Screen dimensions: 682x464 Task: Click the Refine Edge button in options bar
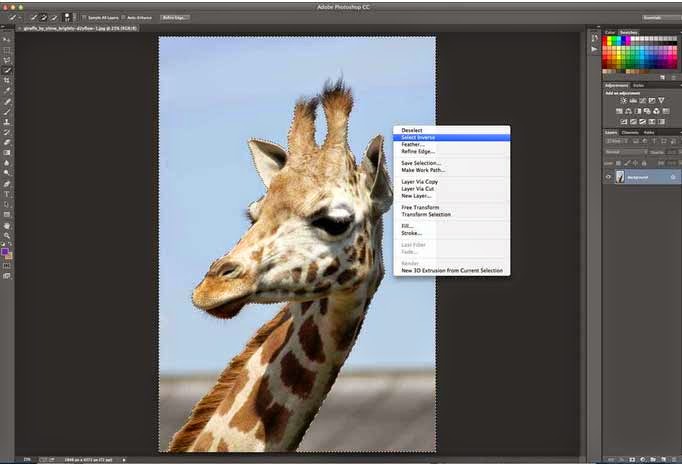(x=174, y=18)
